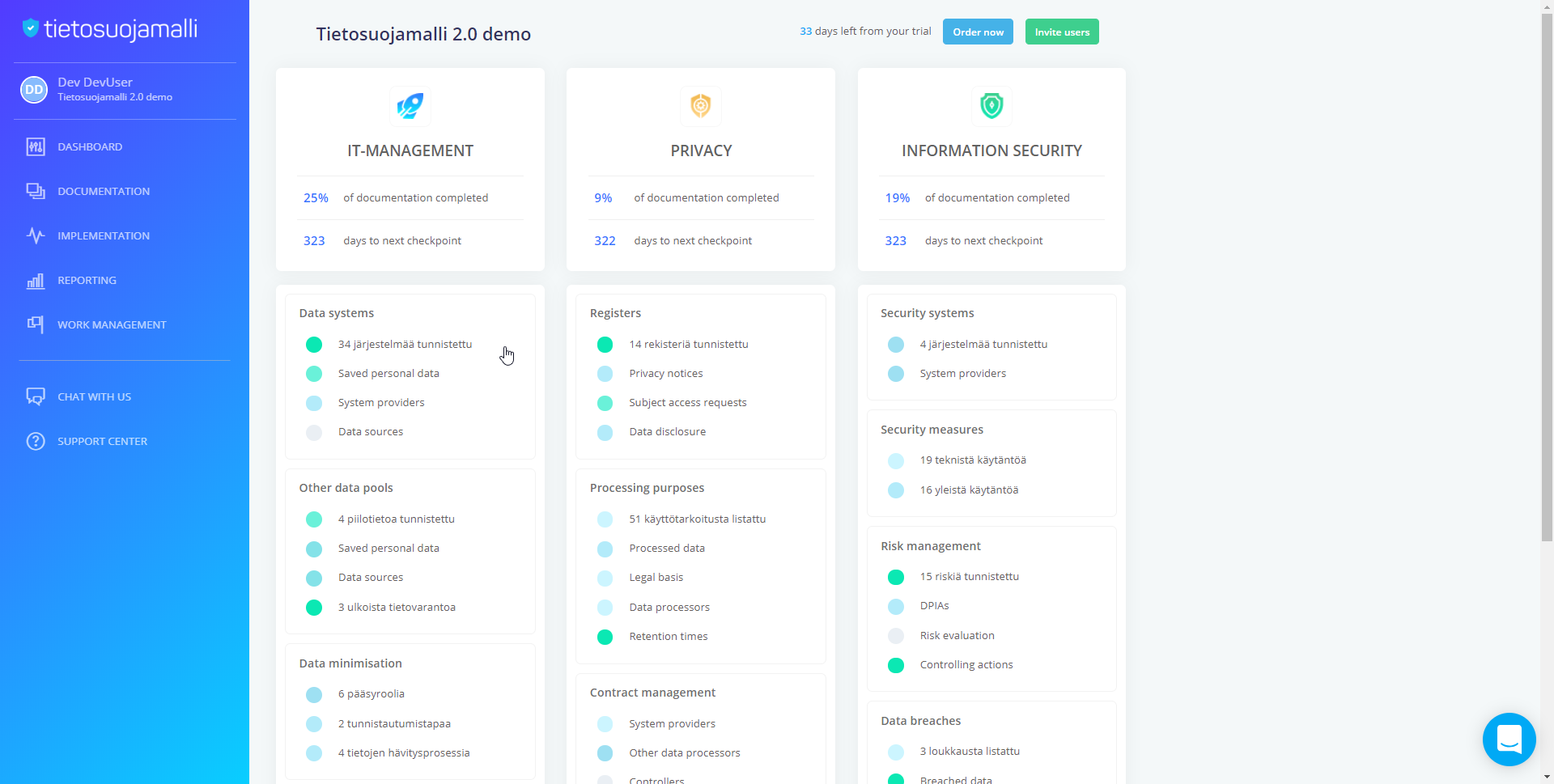Click status dot beside 15 riskiä tunnistettu
Image resolution: width=1554 pixels, height=784 pixels.
(896, 577)
